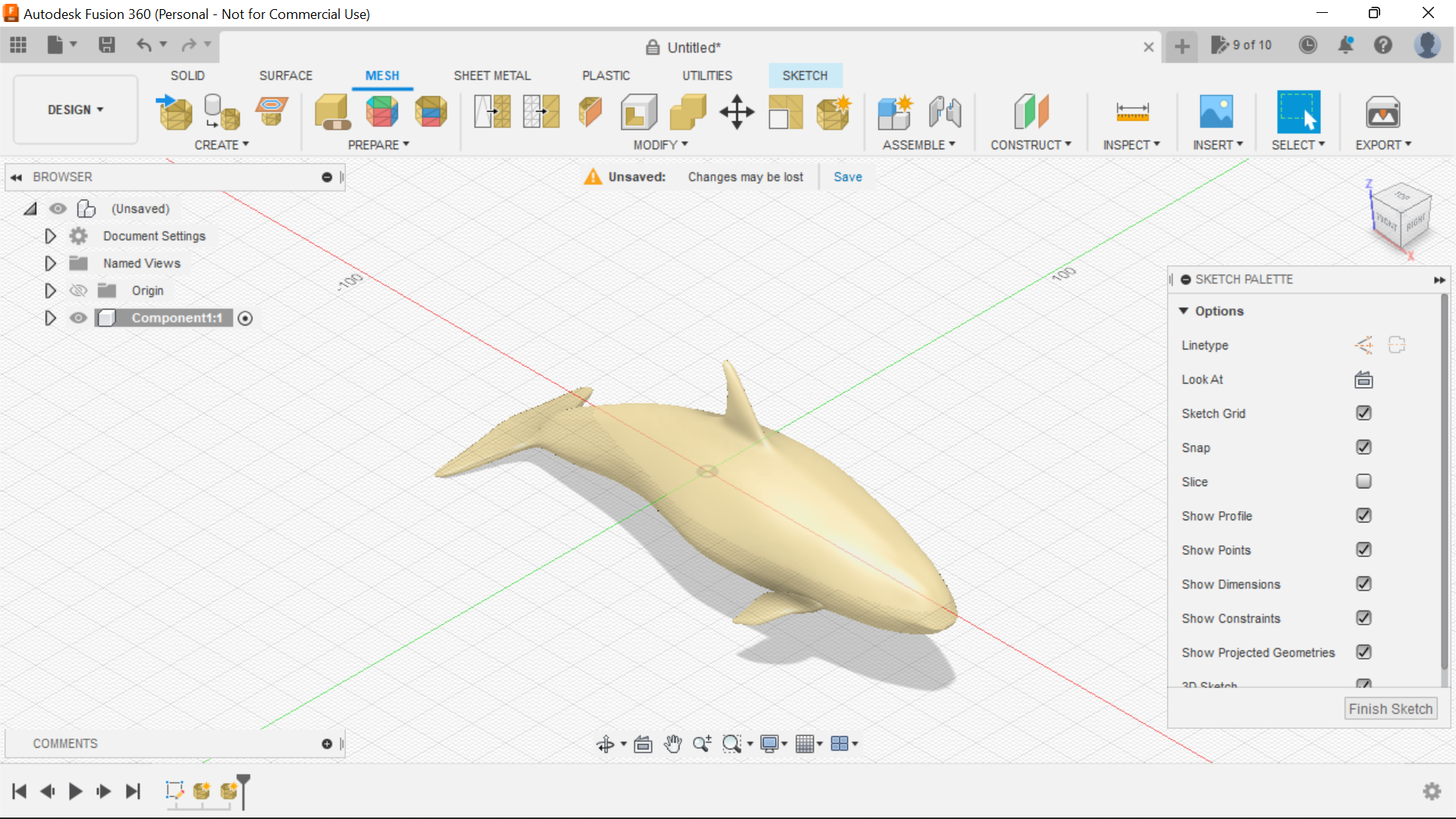Hide Component1:1 with its eye toggle
Viewport: 1456px width, 819px height.
pyautogui.click(x=78, y=318)
